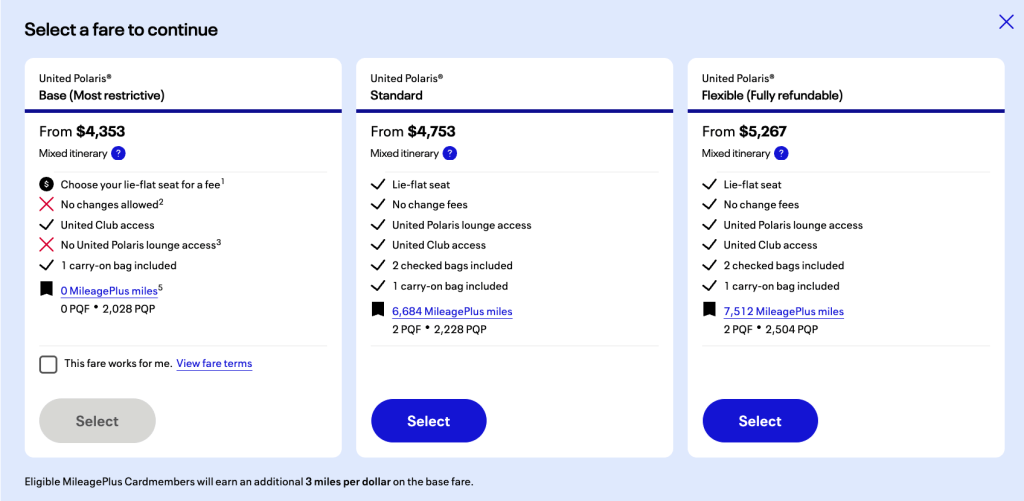Screen dimensions: 1024x501
Task: Click Mixed itinerary help icon under Flexible fare
Action: point(781,153)
